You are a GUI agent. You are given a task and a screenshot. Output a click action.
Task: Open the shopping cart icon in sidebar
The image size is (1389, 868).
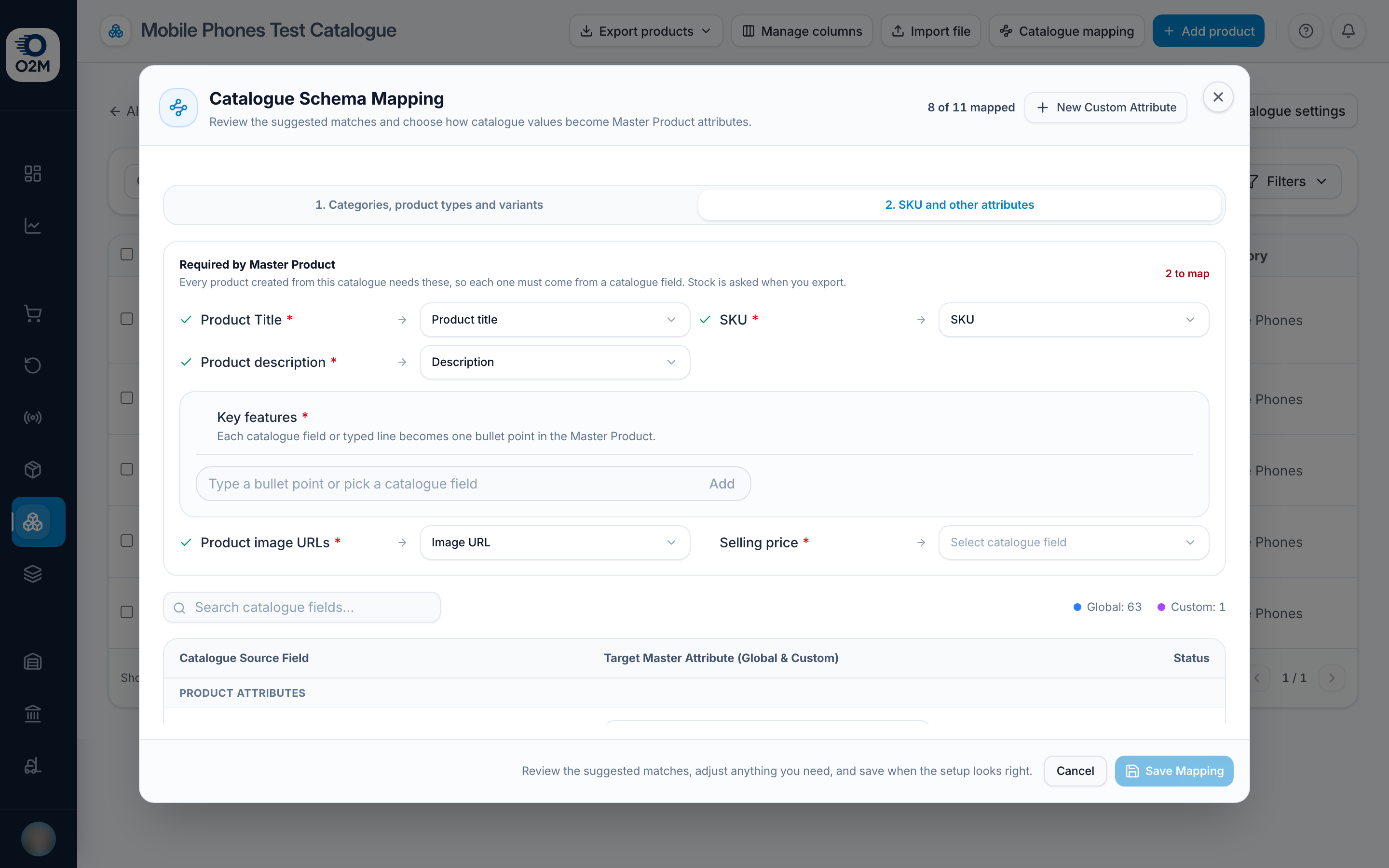(33, 313)
